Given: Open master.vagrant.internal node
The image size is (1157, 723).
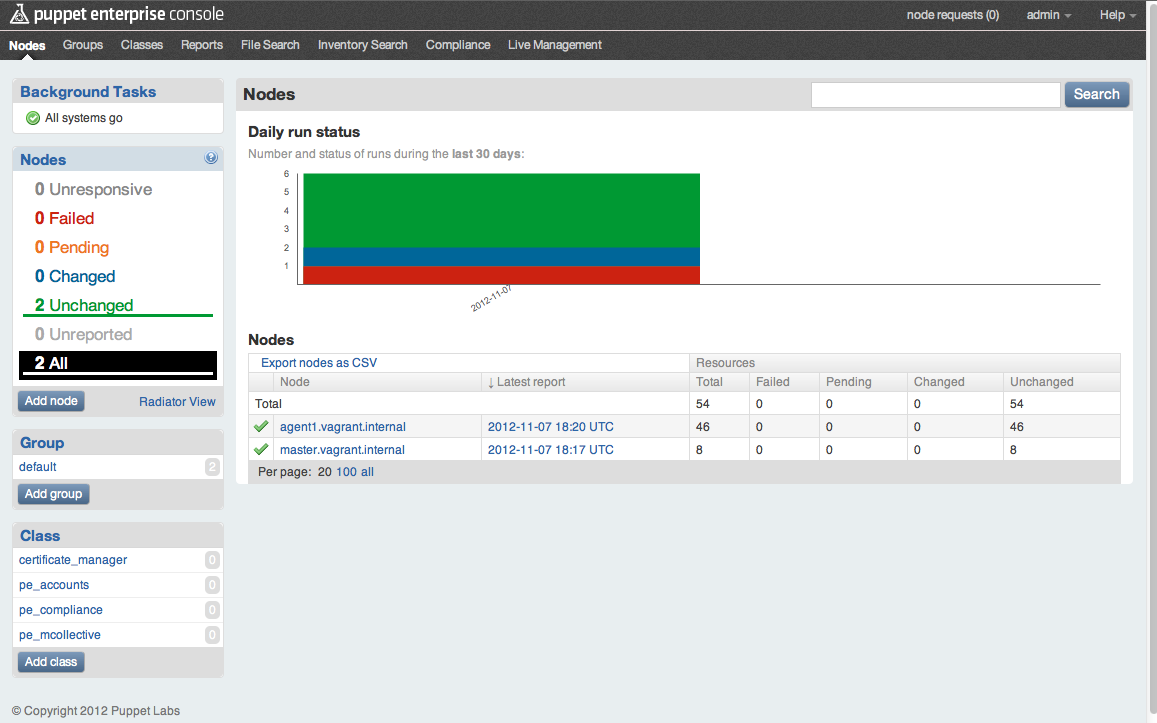Looking at the screenshot, I should pos(342,449).
